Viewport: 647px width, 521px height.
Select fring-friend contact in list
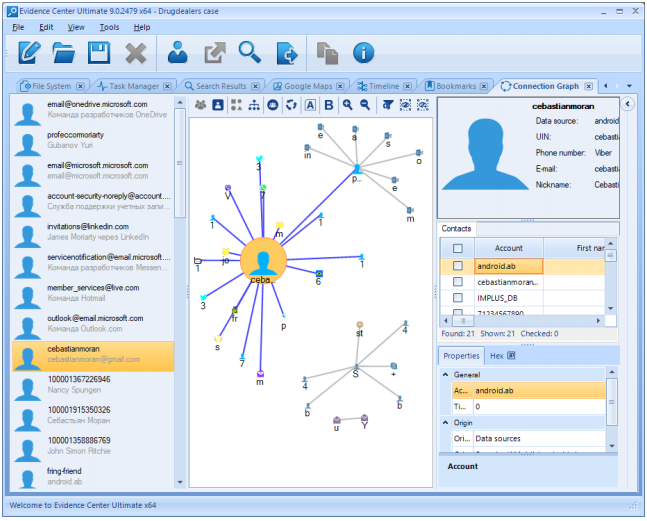point(93,476)
